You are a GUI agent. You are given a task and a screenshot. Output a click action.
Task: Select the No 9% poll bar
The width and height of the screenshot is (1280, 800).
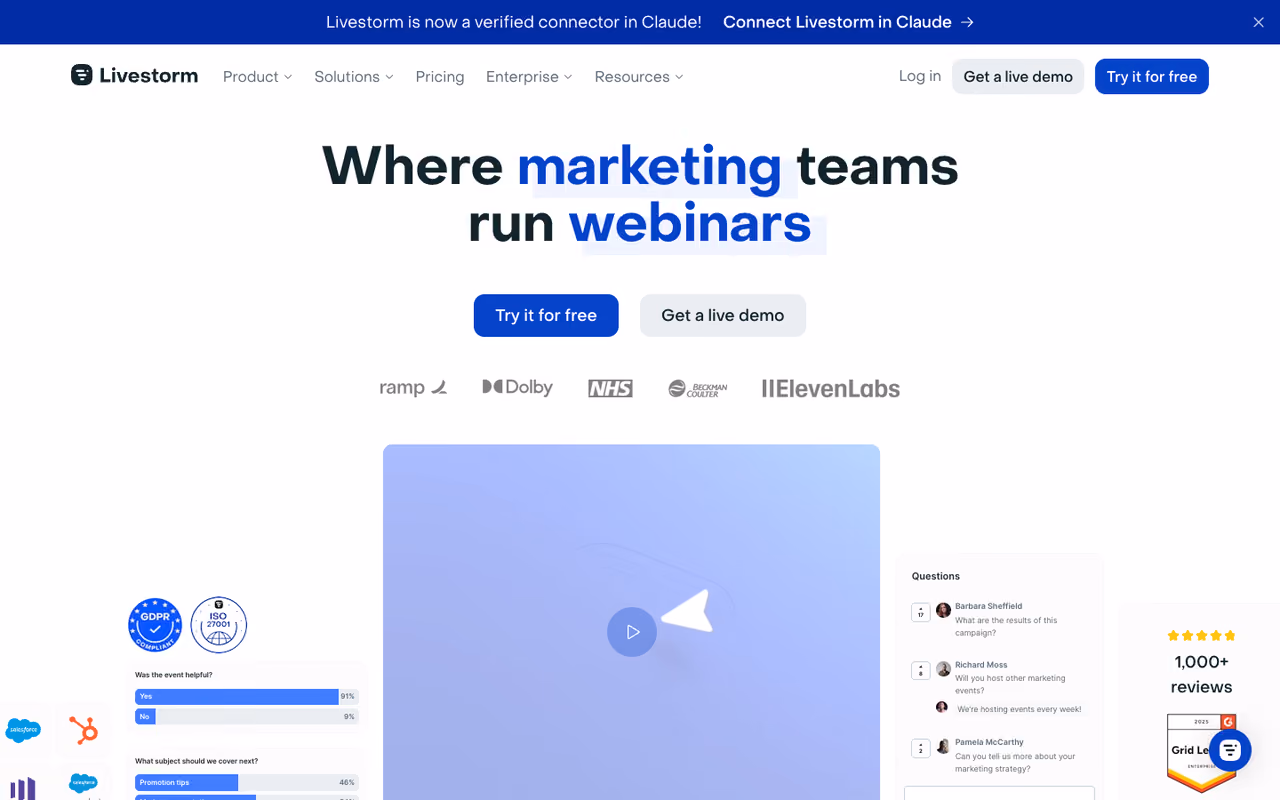point(246,717)
